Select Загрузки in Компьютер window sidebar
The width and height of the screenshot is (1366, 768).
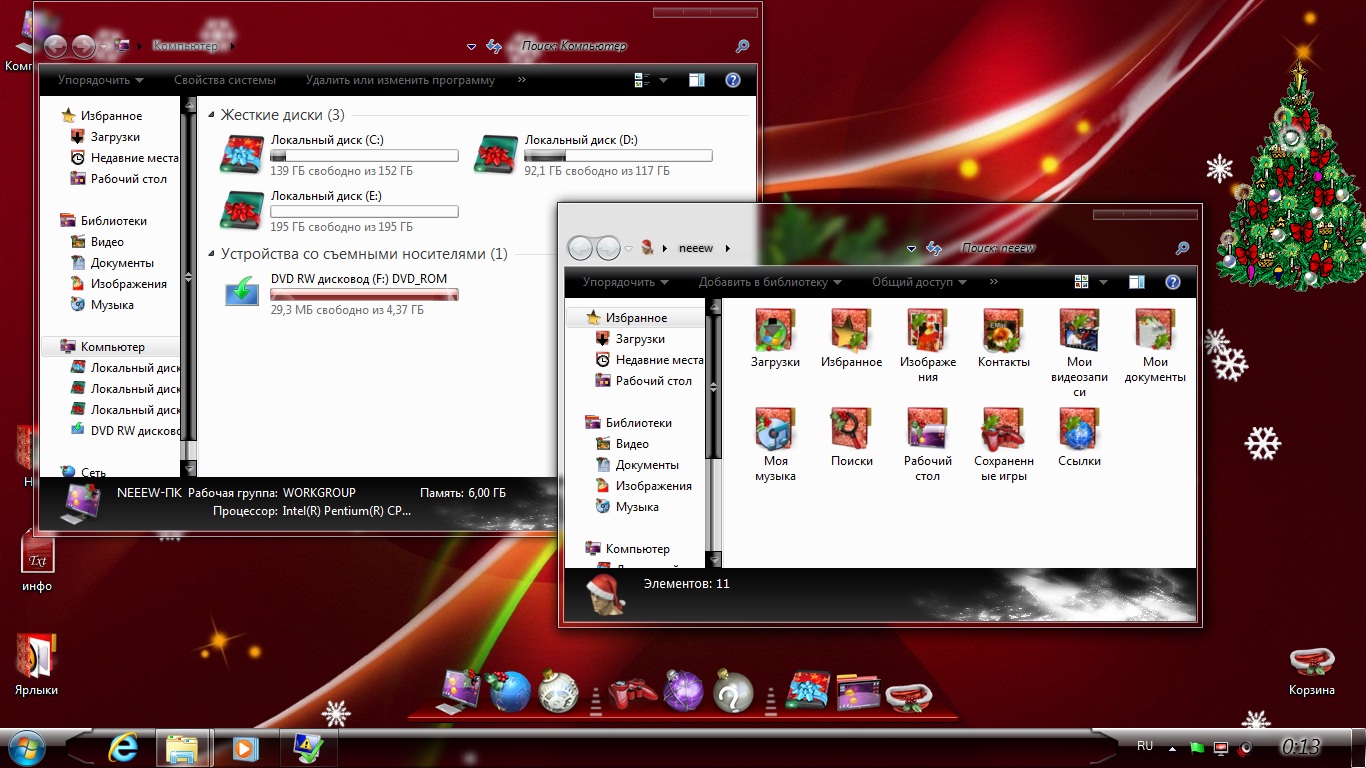click(x=115, y=137)
